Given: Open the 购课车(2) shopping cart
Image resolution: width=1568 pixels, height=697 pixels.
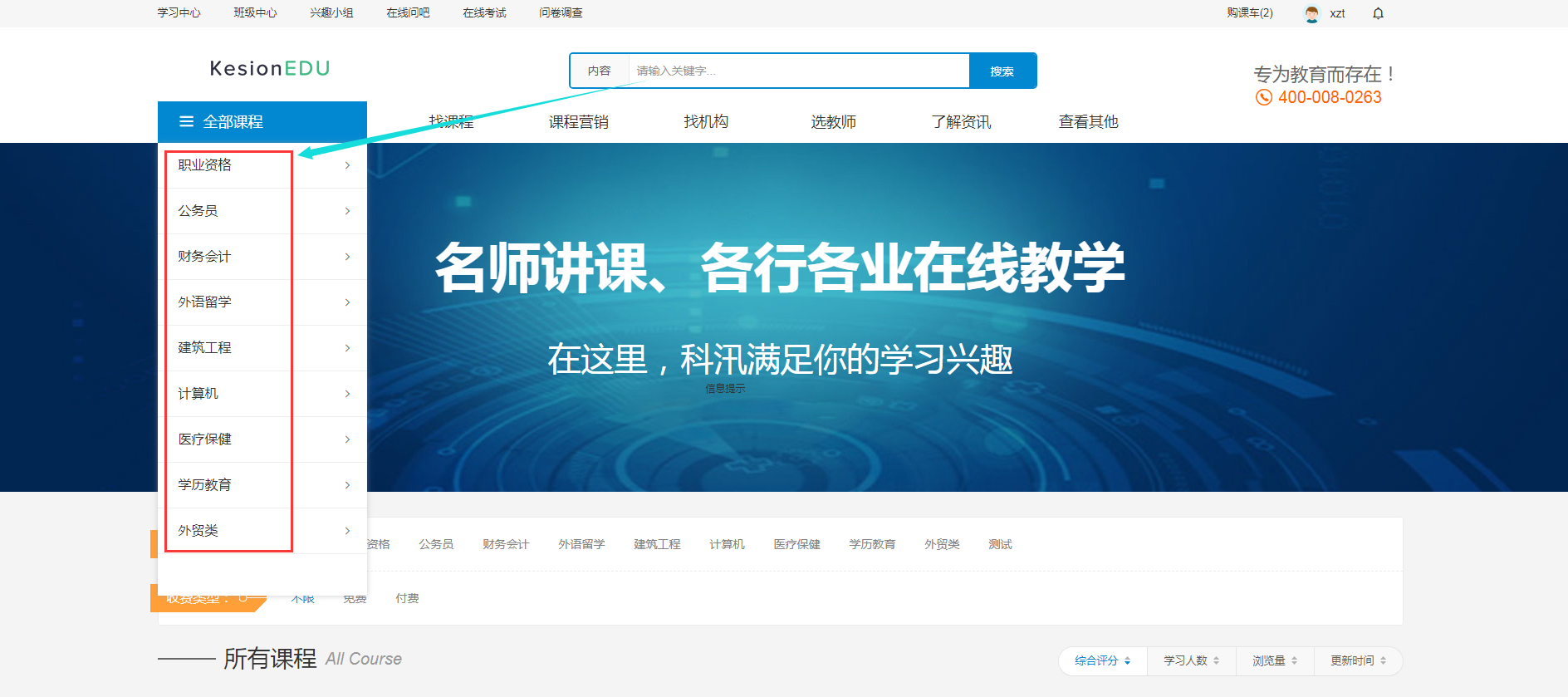Looking at the screenshot, I should (1249, 13).
